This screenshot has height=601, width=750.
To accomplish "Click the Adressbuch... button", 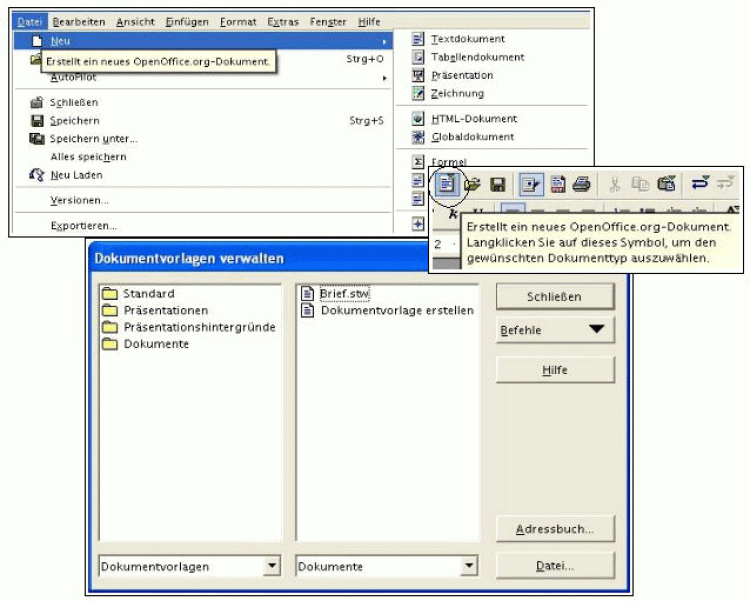I will pos(555,529).
